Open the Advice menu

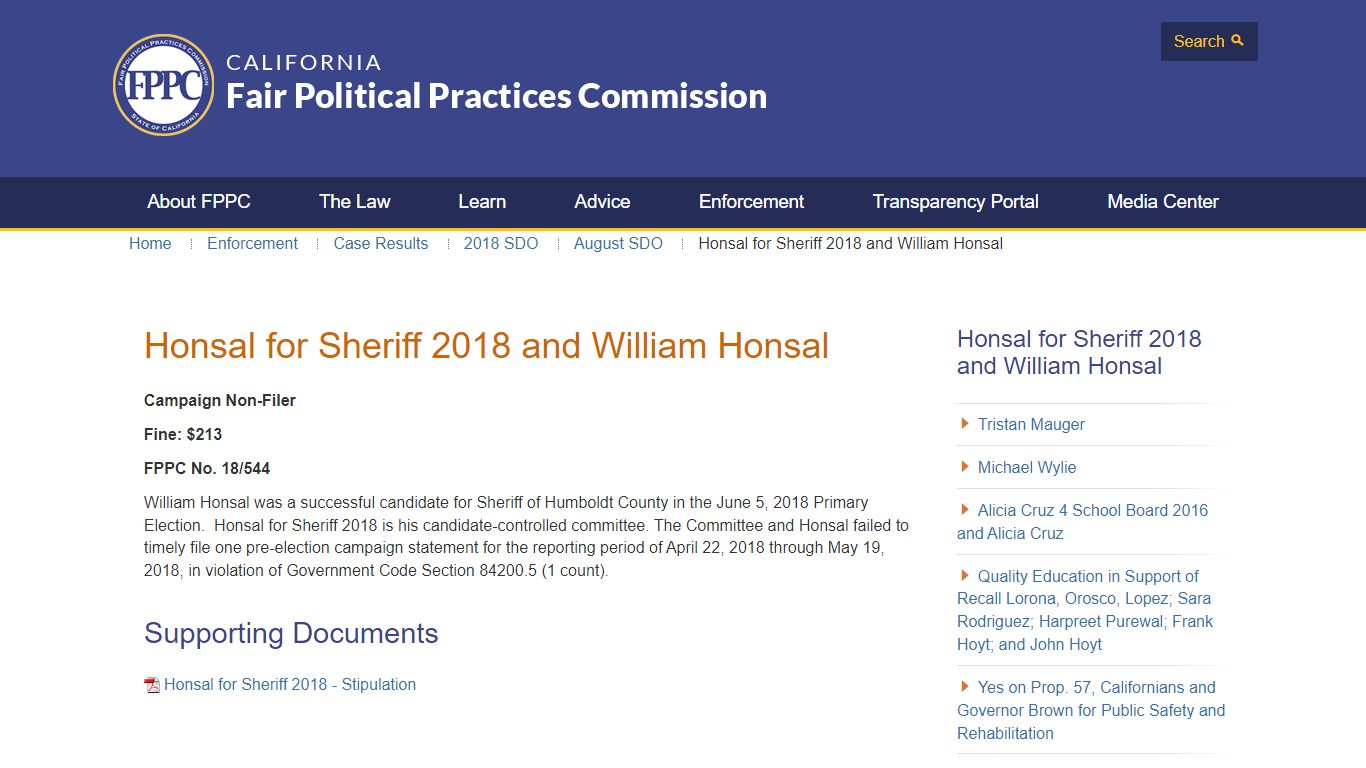coord(602,202)
